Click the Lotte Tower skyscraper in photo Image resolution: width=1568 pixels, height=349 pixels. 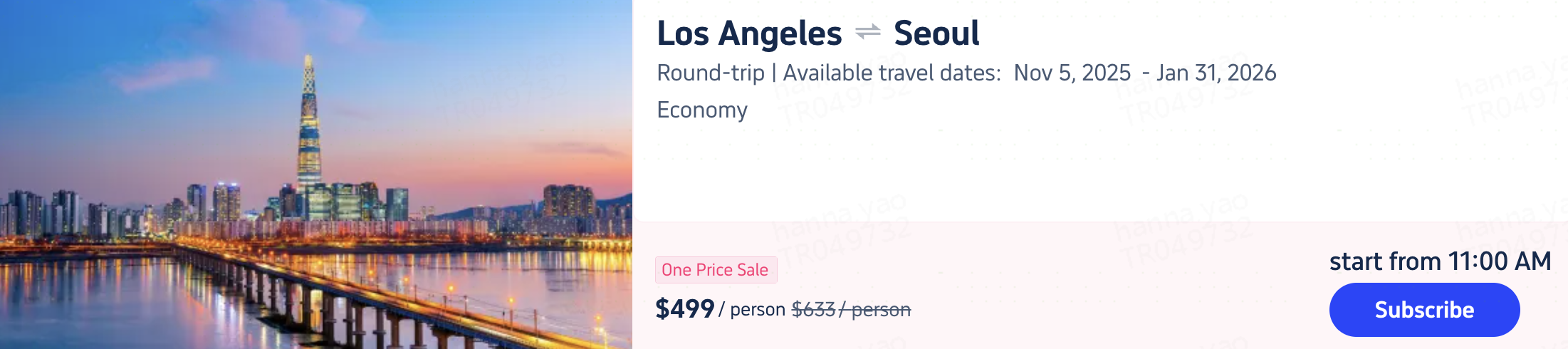click(309, 128)
